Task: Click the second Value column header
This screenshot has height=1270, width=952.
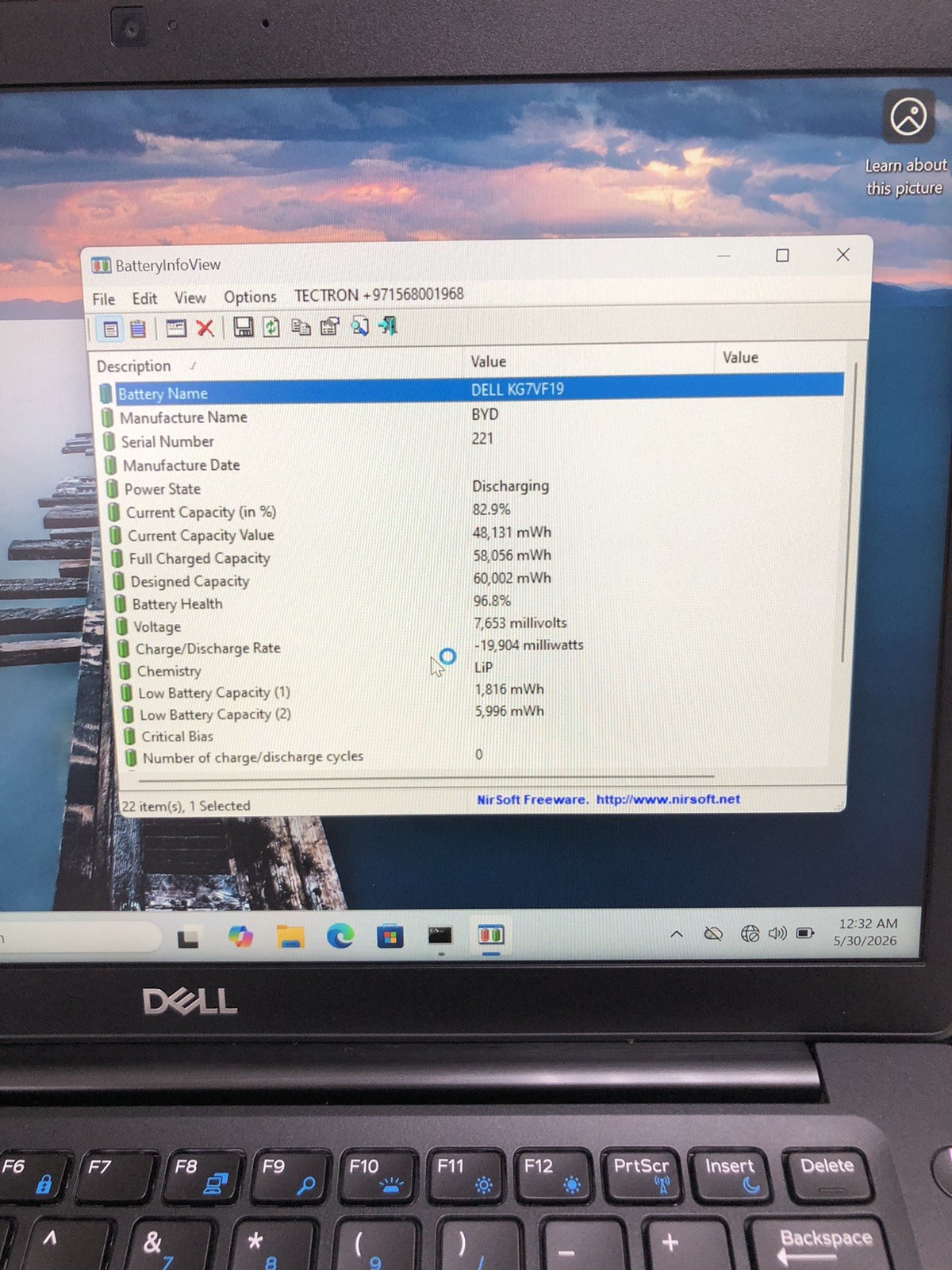Action: 782,357
